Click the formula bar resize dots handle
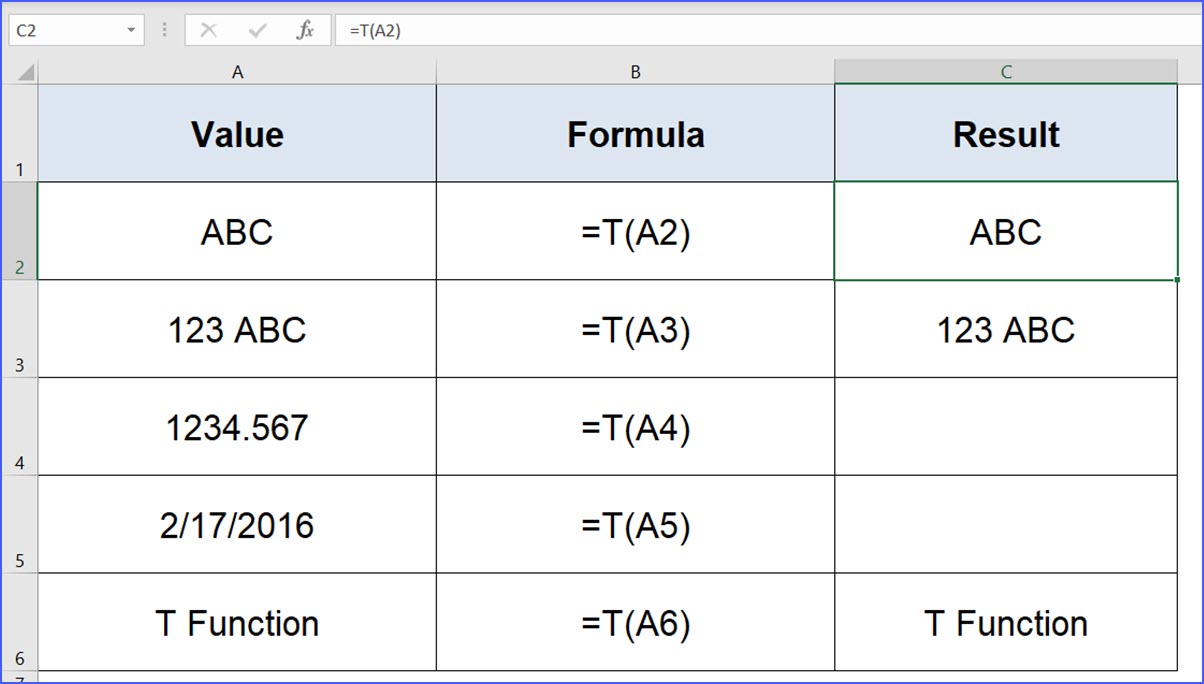Screen dimensions: 1204x684 tap(164, 31)
